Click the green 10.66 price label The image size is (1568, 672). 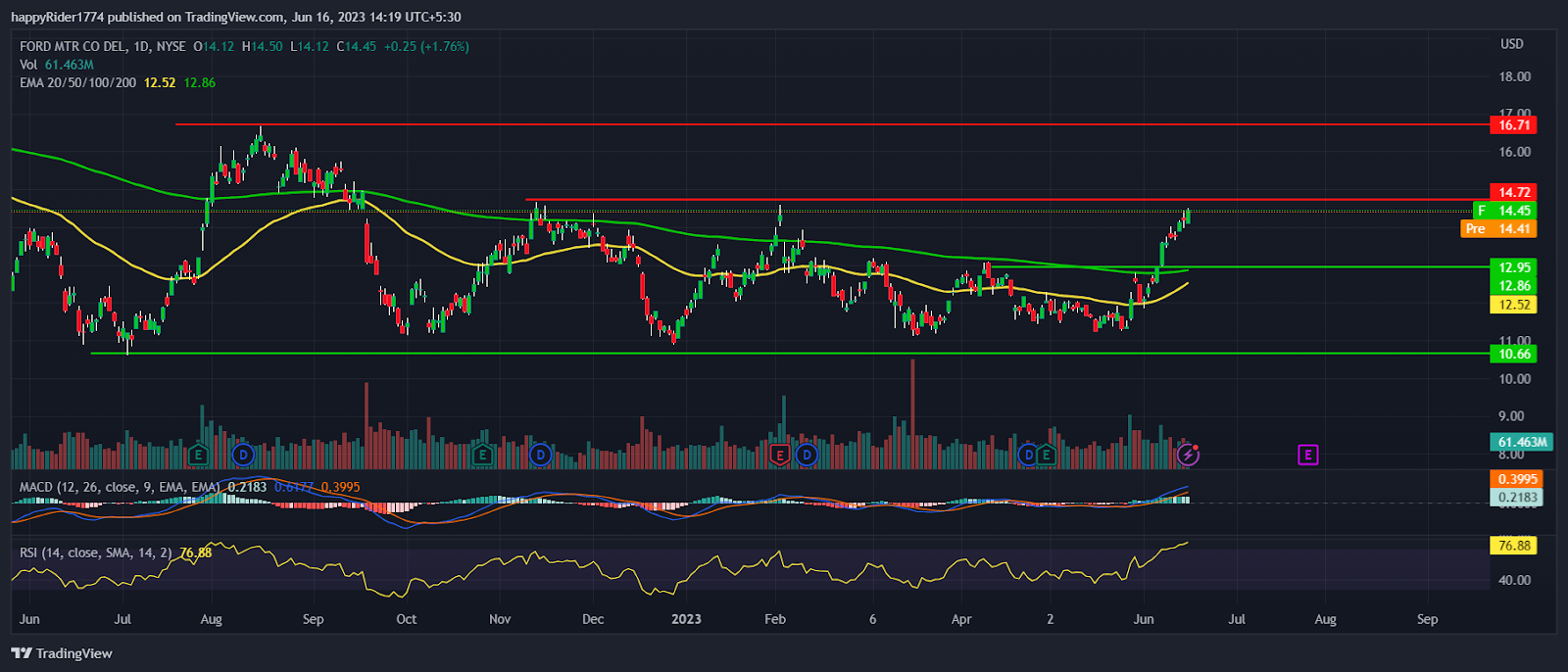(1513, 354)
